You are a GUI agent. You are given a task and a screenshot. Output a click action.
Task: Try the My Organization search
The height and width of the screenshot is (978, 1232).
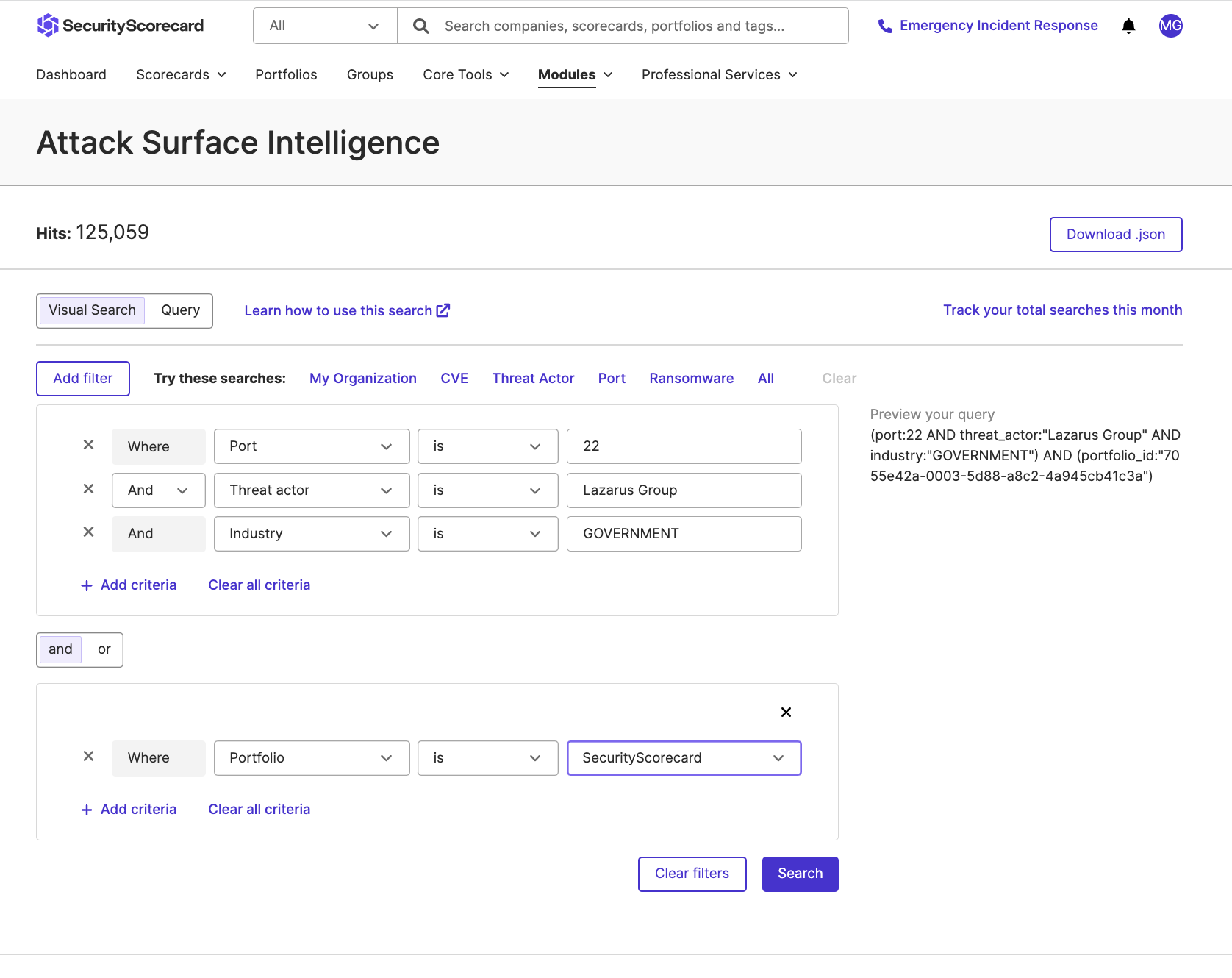363,379
